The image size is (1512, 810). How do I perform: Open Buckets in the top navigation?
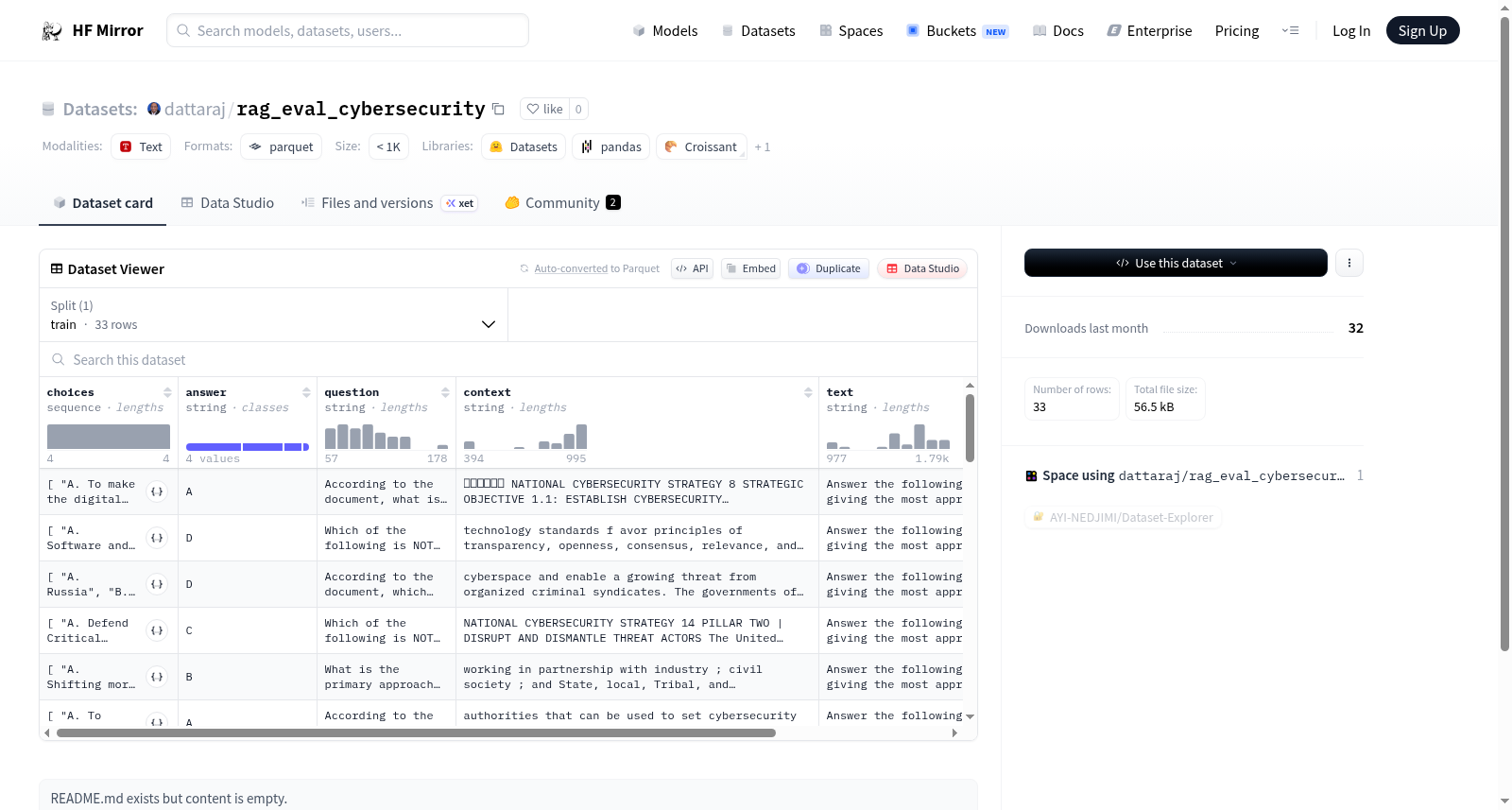click(x=957, y=31)
